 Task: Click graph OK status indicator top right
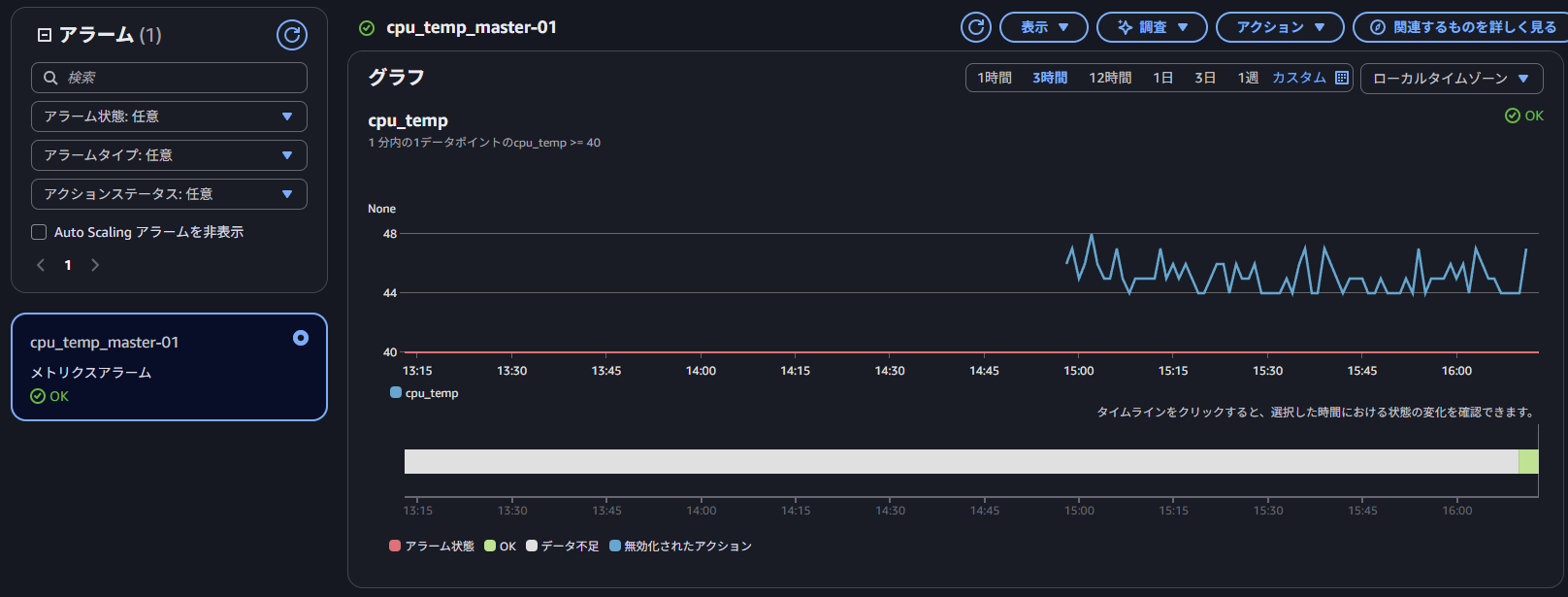[1523, 116]
